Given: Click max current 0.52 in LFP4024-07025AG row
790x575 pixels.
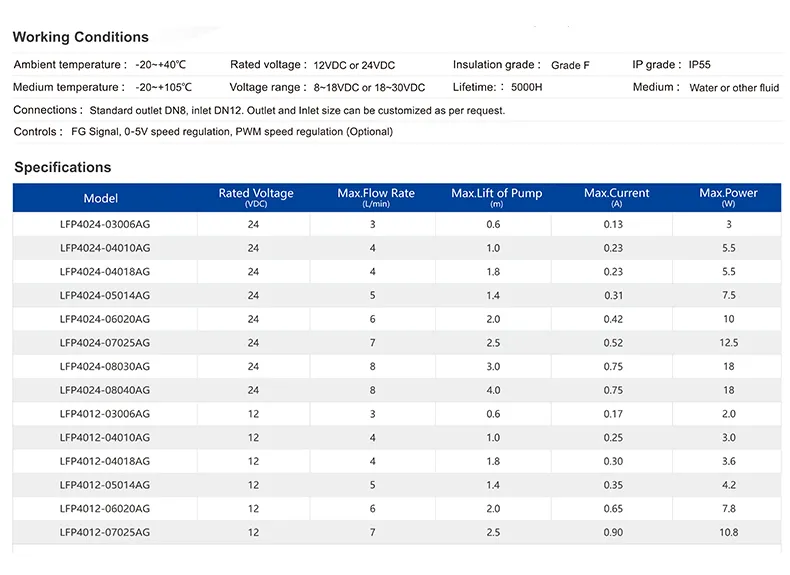Looking at the screenshot, I should [x=613, y=343].
